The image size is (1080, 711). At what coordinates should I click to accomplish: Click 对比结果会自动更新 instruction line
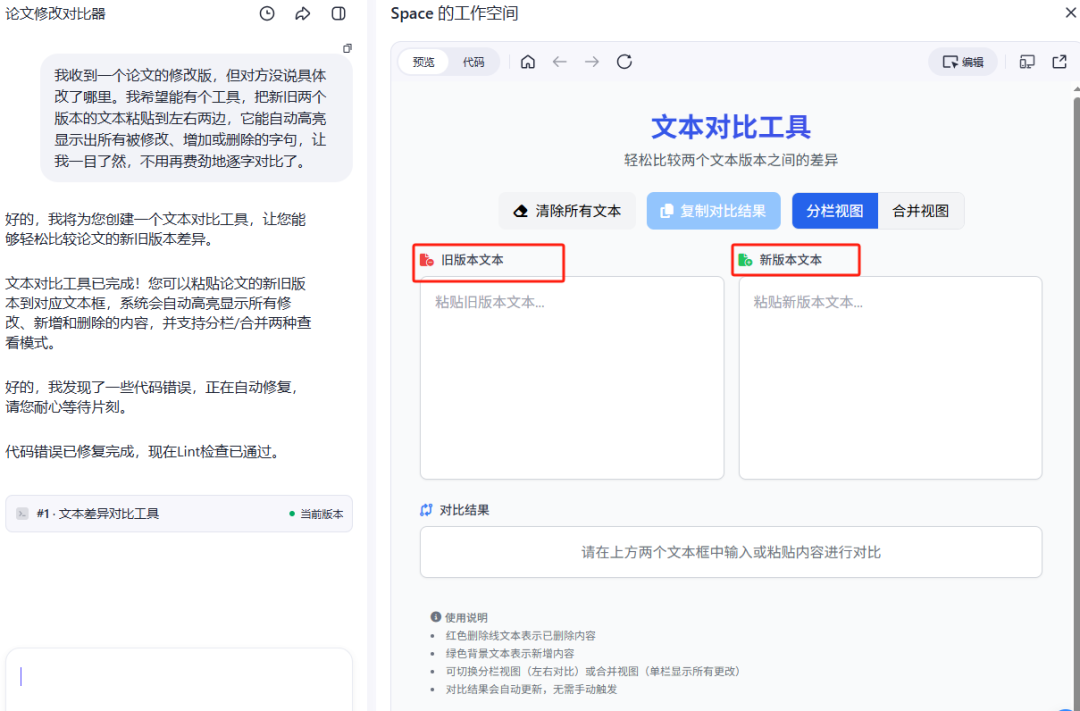pyautogui.click(x=532, y=689)
